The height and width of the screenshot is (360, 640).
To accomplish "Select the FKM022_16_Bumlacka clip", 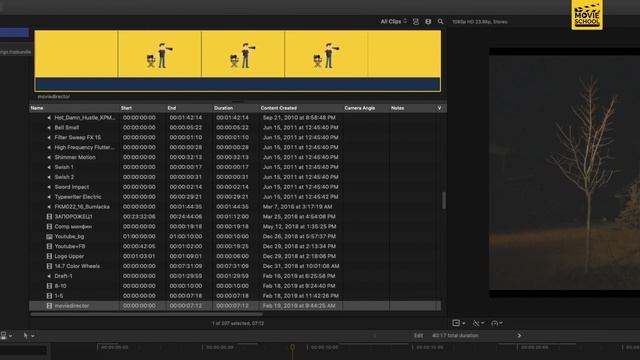I will [x=235, y=207].
